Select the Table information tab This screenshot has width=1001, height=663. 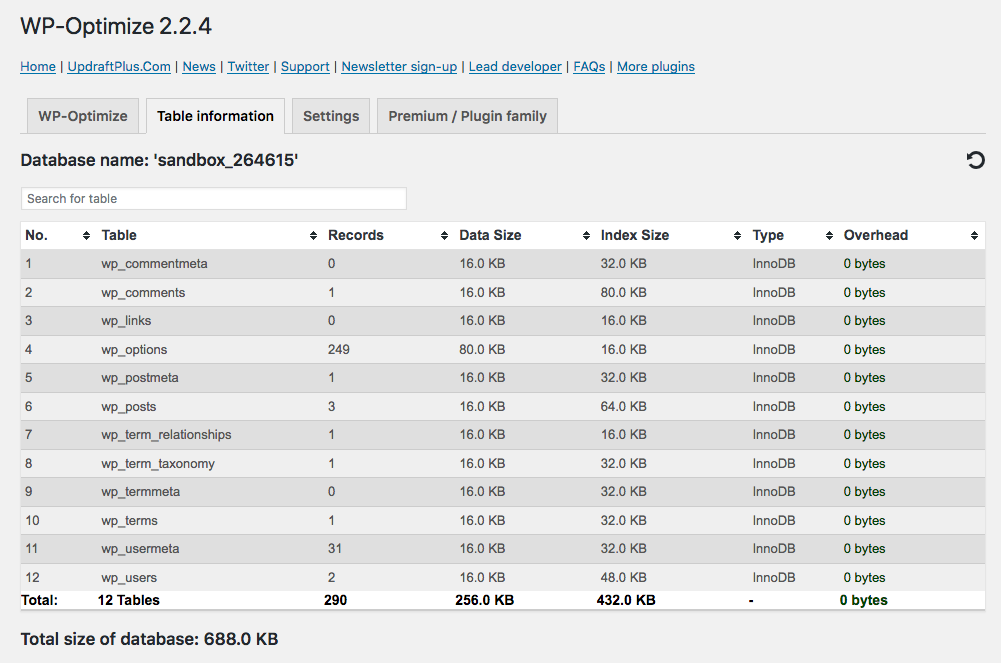215,116
